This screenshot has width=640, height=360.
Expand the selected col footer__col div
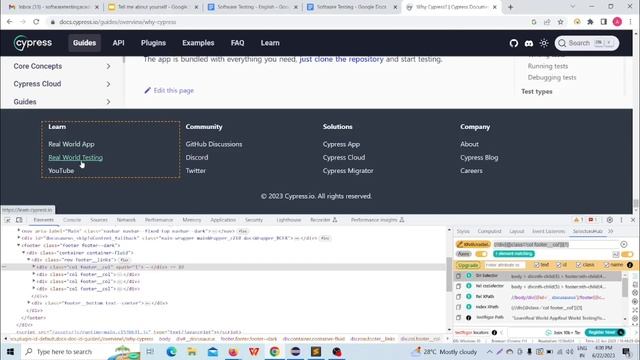tap(34, 267)
